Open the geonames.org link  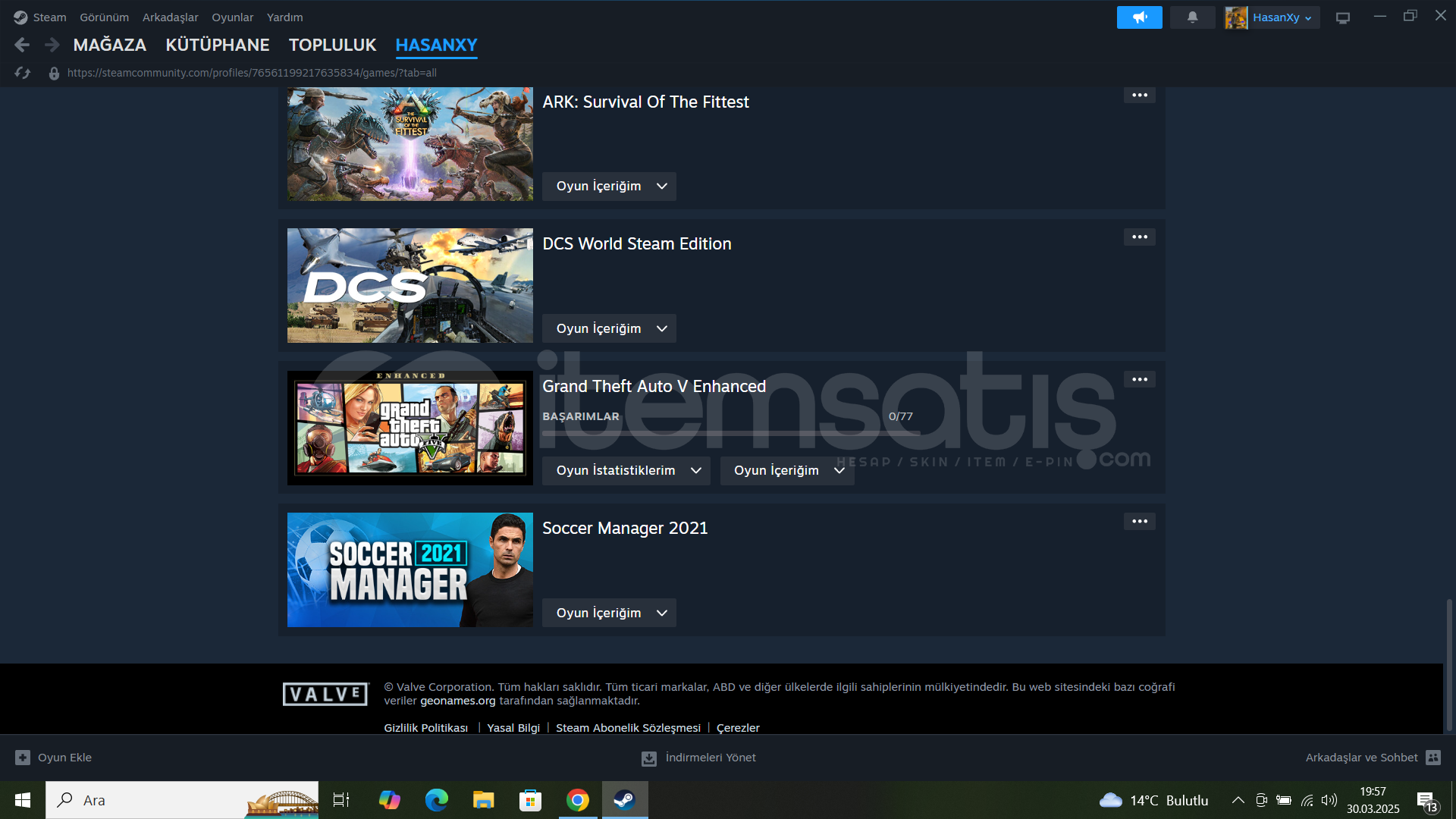coord(457,701)
